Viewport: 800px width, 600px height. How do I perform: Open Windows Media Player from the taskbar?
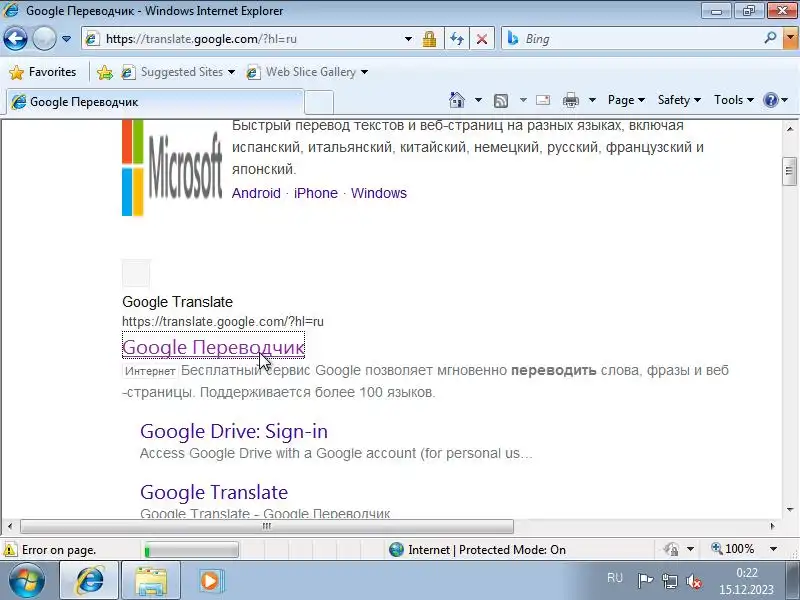[210, 581]
